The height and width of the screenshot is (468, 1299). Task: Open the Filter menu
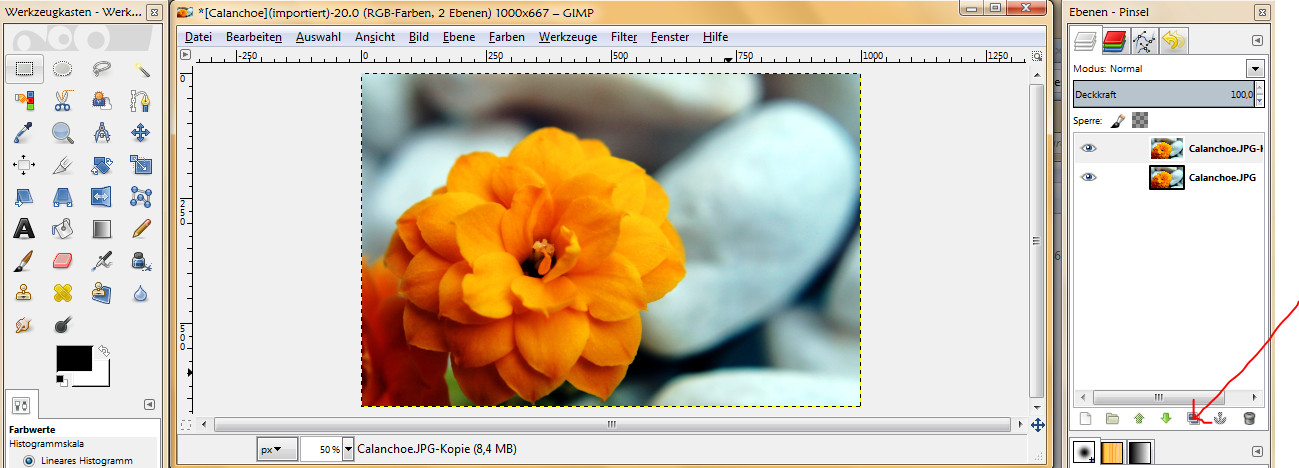(624, 37)
